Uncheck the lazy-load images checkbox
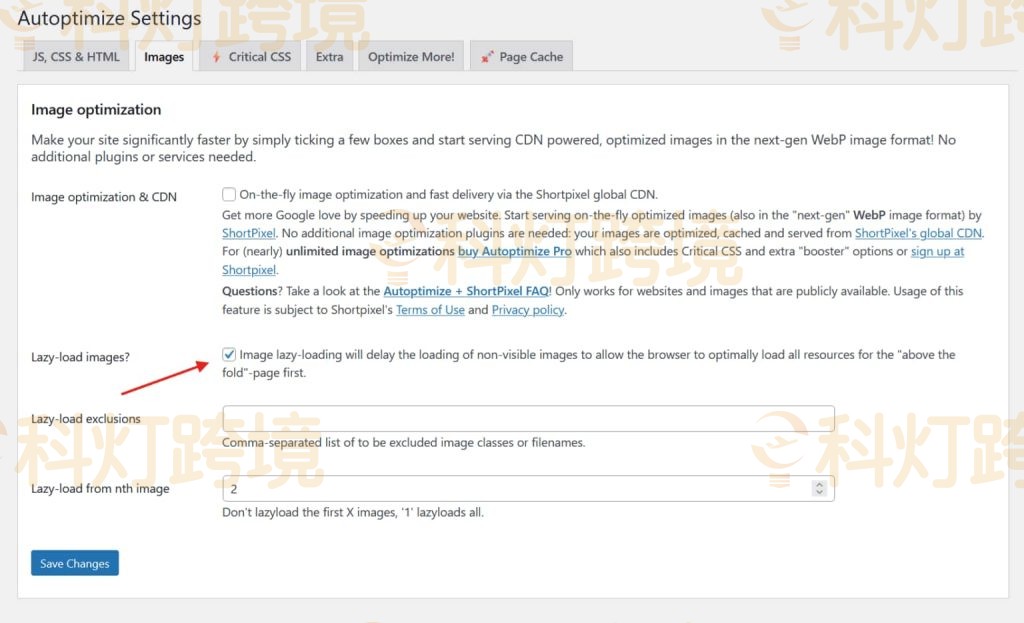The image size is (1024, 623). 229,354
